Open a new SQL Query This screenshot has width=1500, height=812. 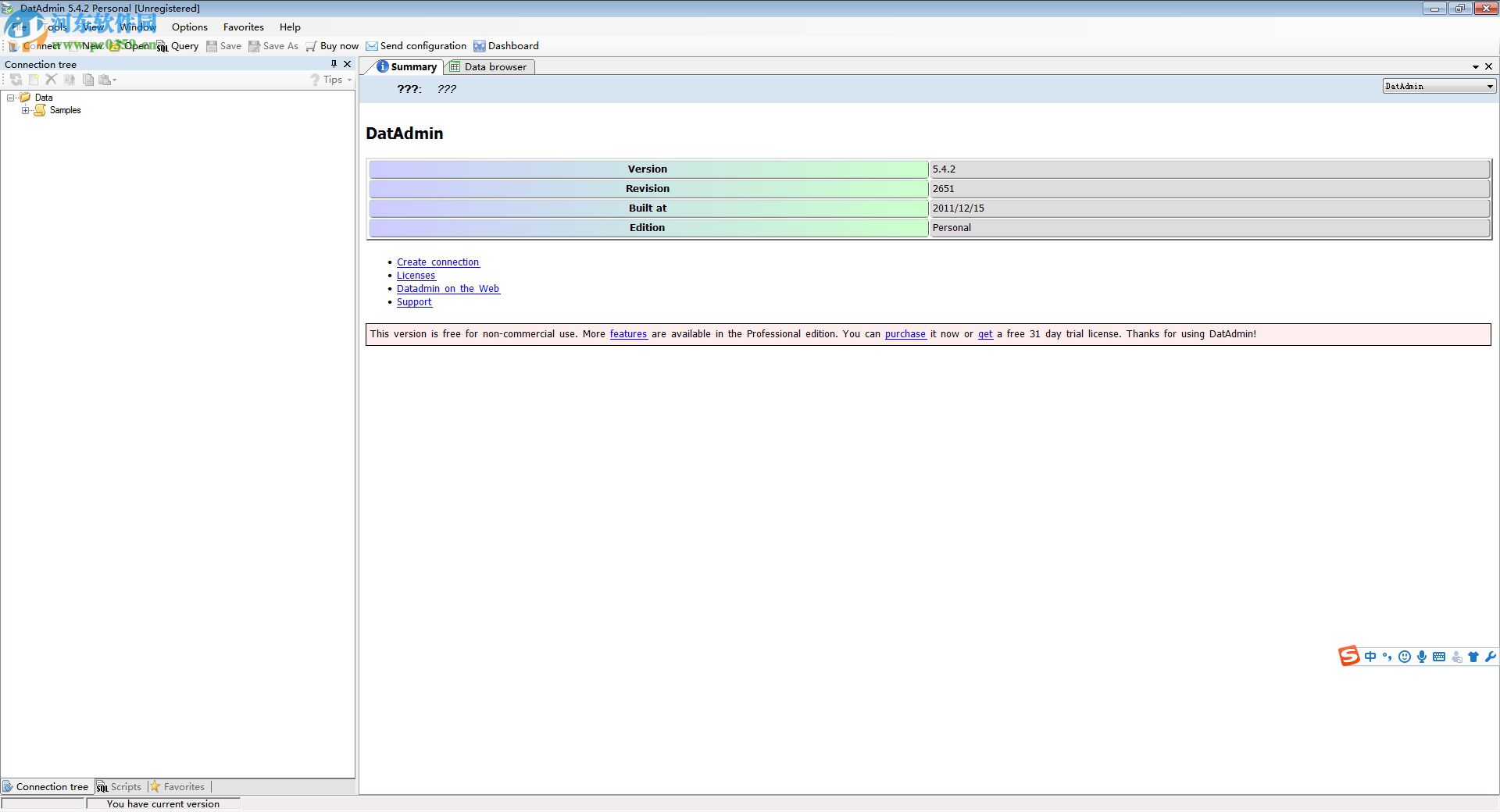click(177, 46)
